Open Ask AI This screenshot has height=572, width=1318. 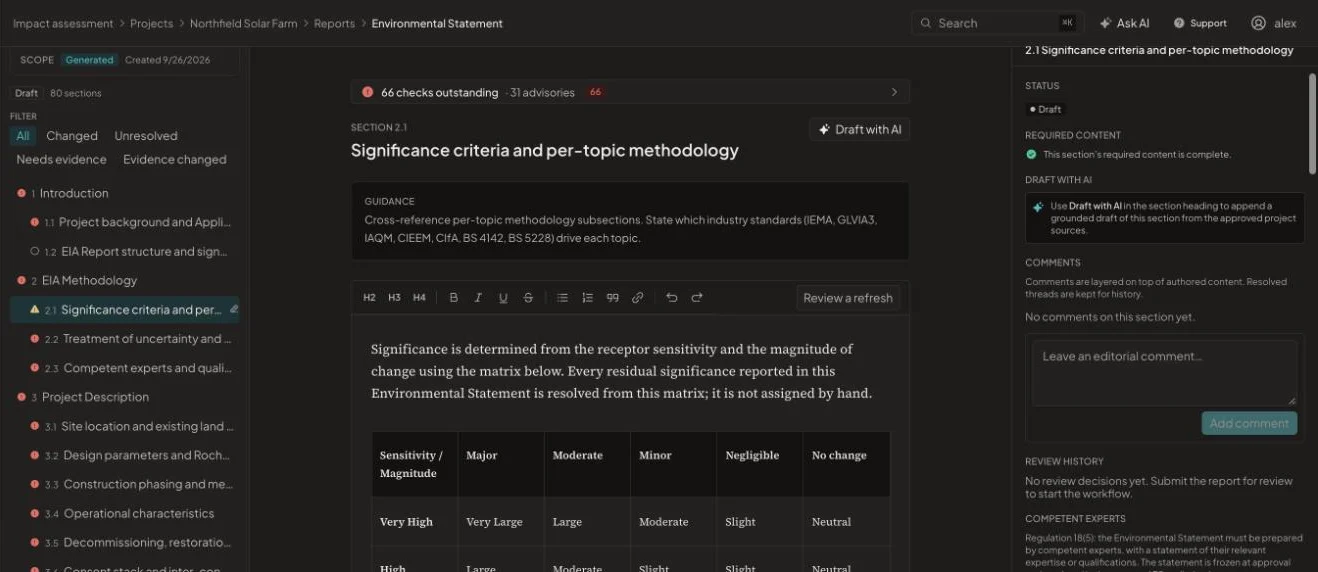coord(1124,23)
